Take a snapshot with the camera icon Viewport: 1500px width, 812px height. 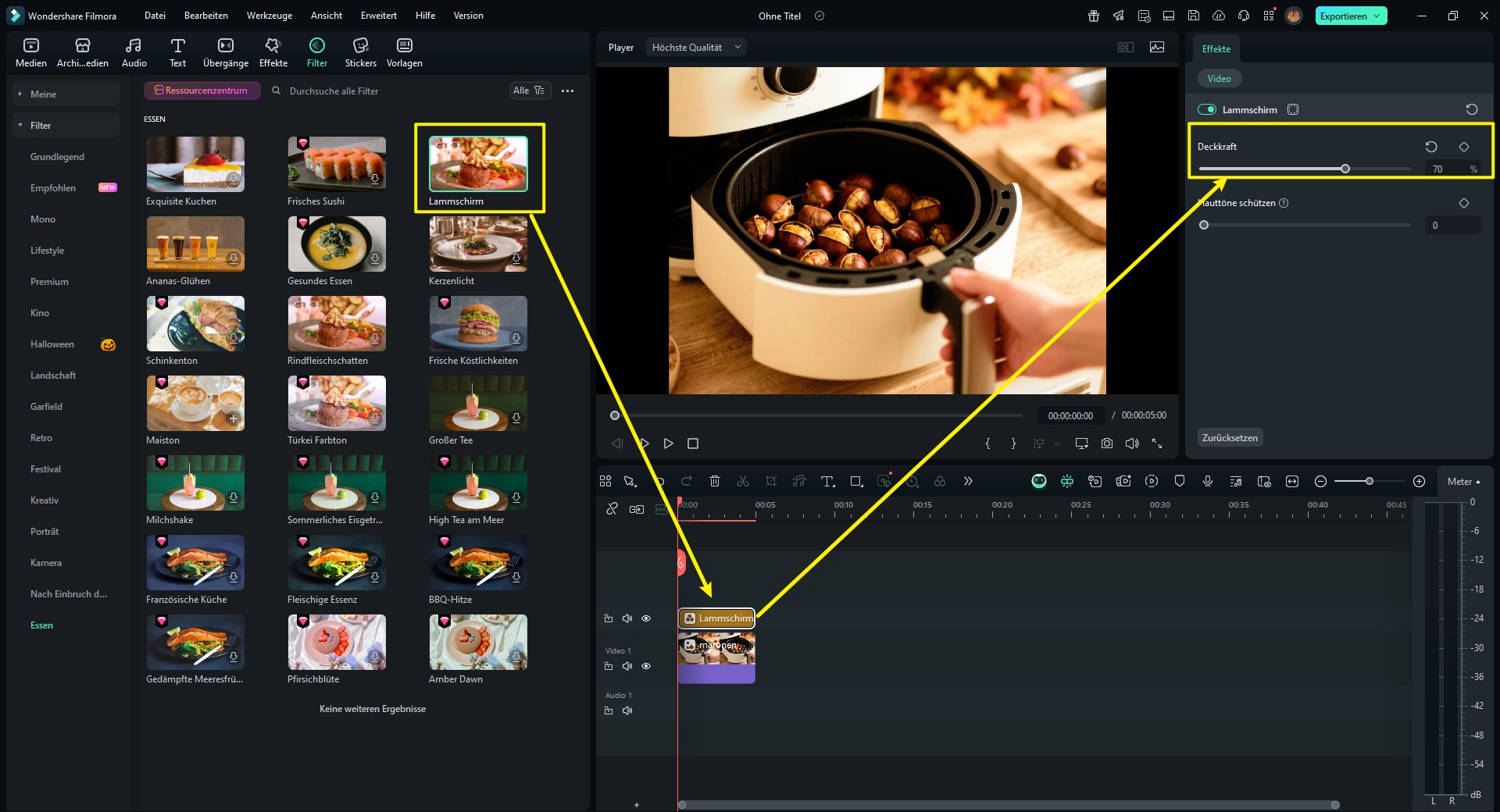[x=1107, y=443]
